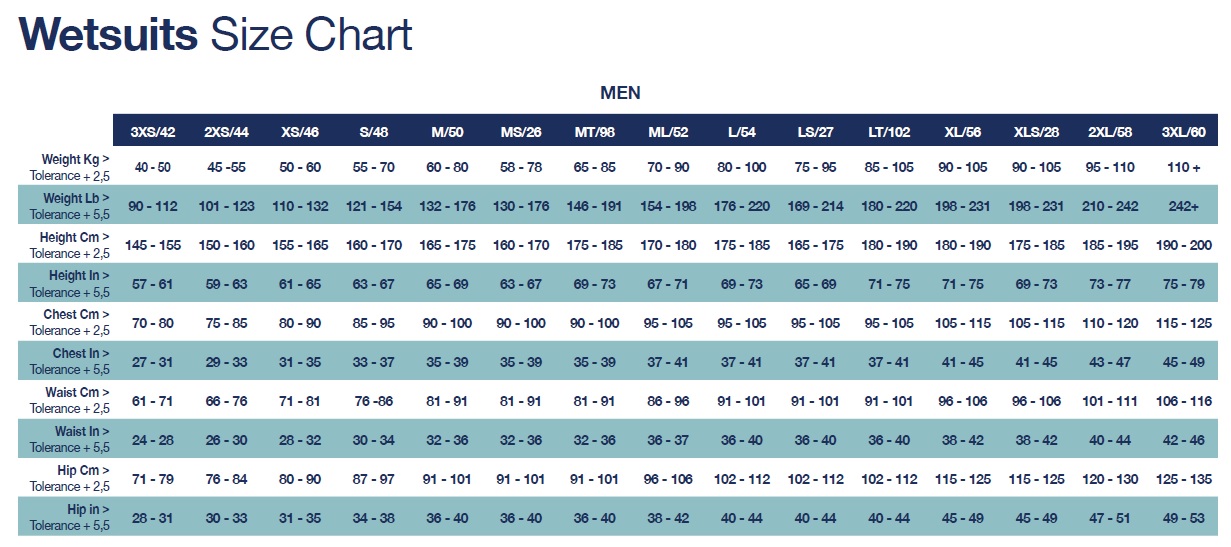Click the 3XL/60 column header

pos(1183,131)
